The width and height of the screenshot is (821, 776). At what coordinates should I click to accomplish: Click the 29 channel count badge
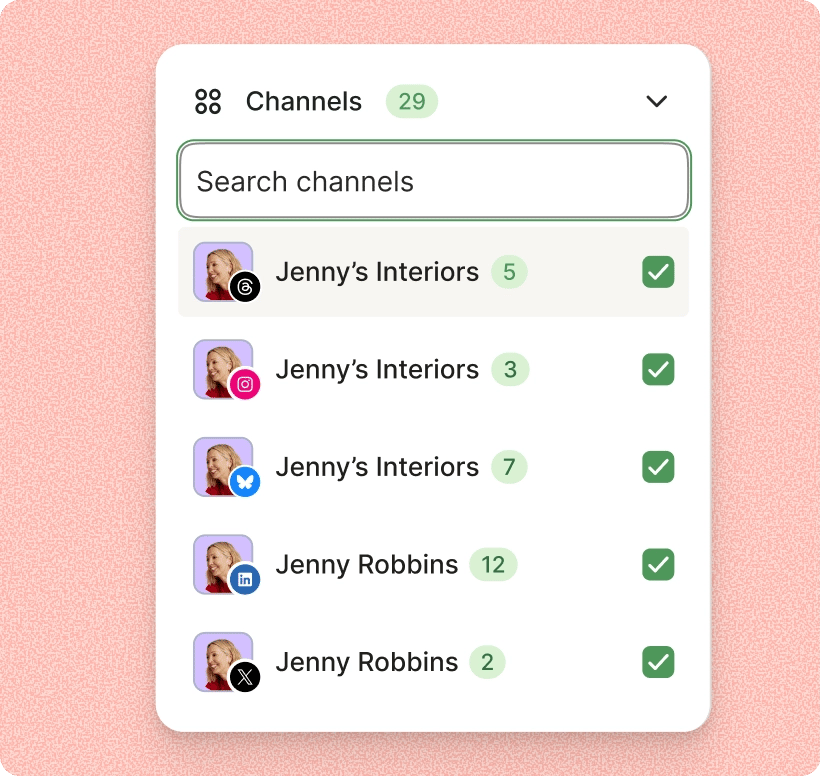pos(411,101)
